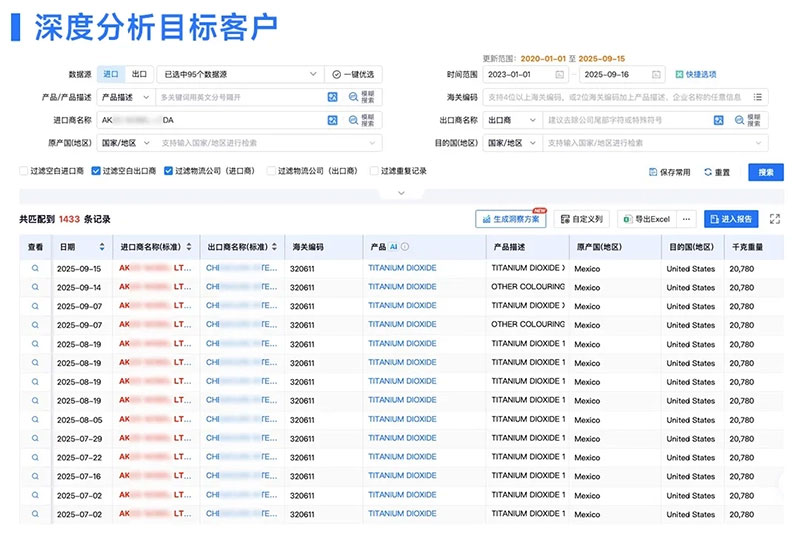Click translate icon in importer name field
This screenshot has width=800, height=533.
(x=333, y=120)
